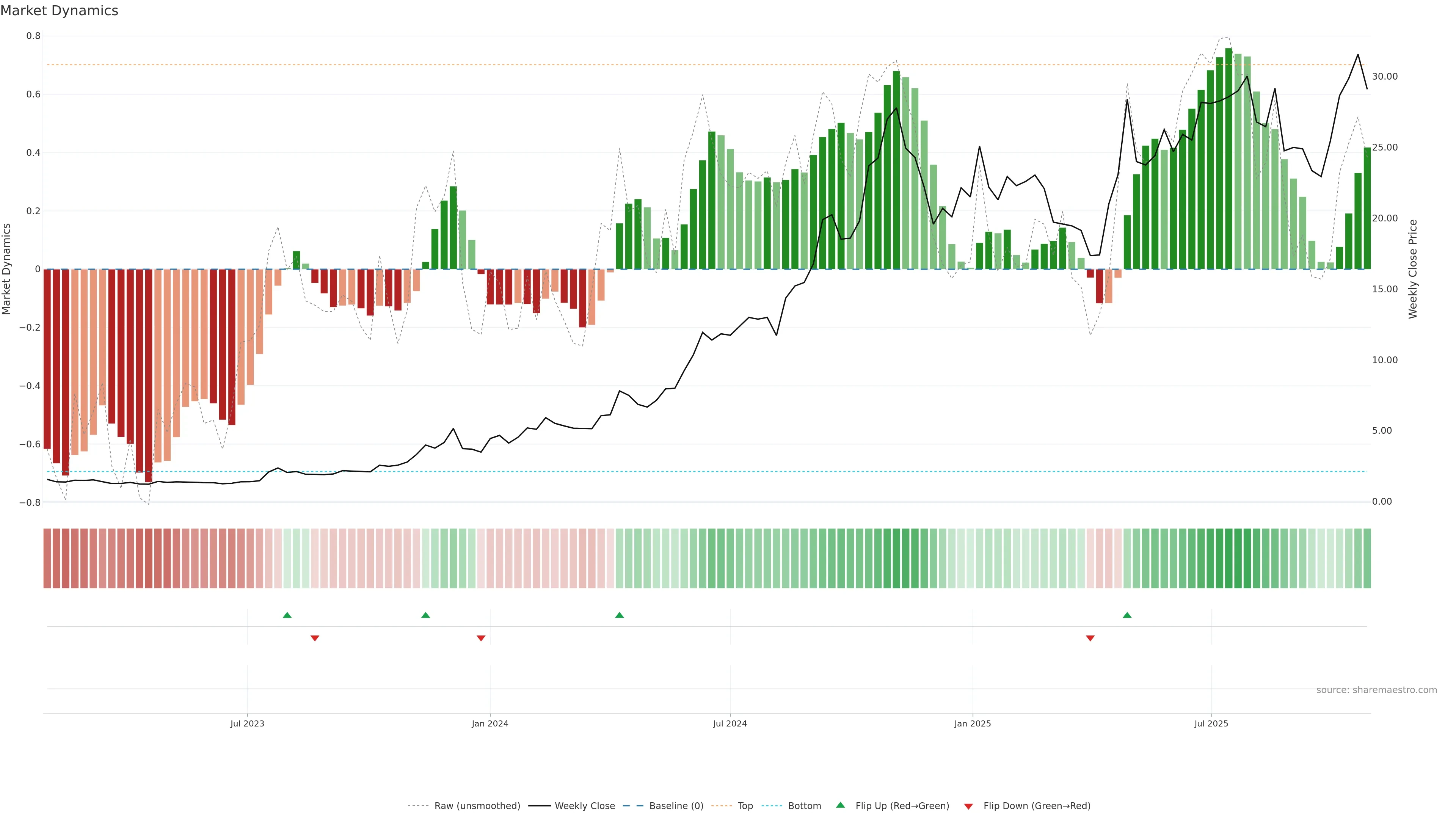Click the Market Dynamics chart title
Image resolution: width=1456 pixels, height=819 pixels.
60,11
